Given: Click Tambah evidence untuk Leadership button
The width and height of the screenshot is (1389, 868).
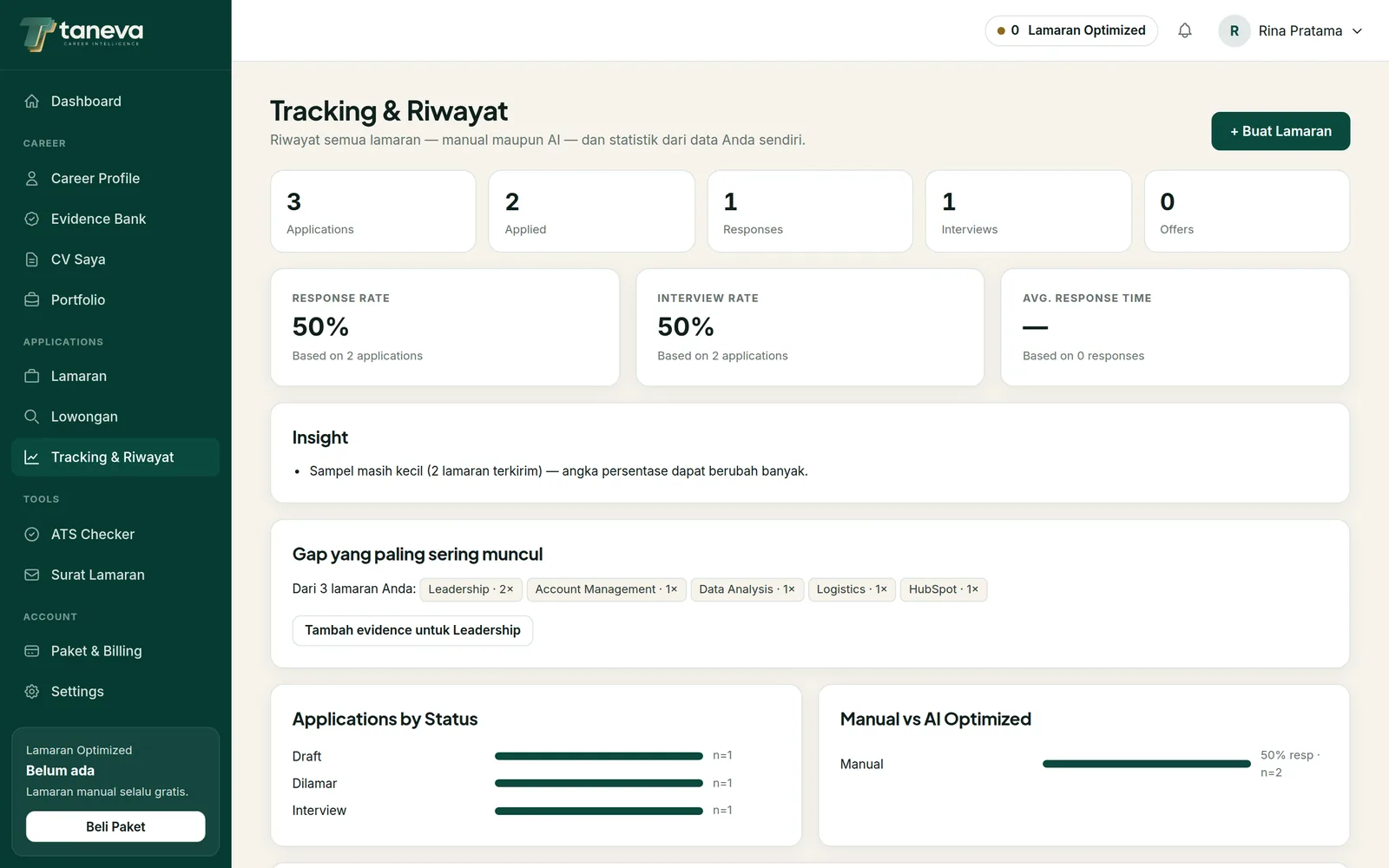Looking at the screenshot, I should point(412,630).
